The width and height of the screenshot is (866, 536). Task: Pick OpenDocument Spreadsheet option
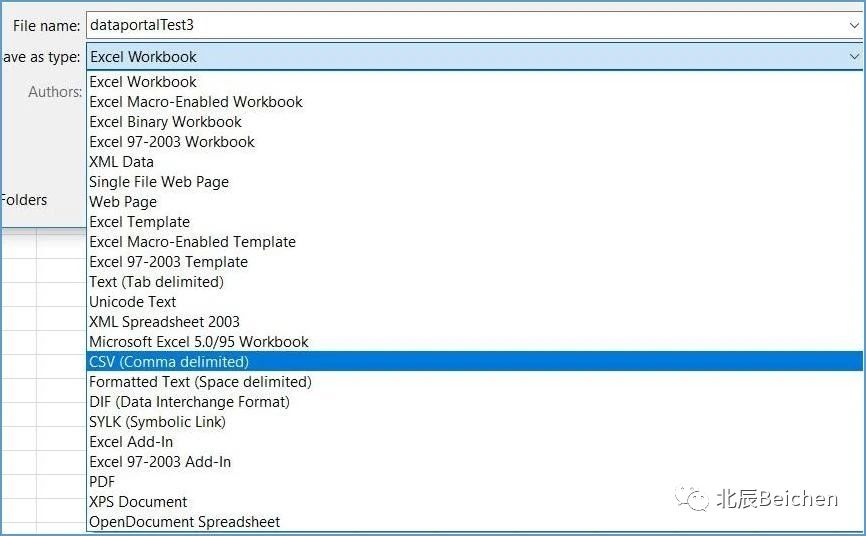click(x=184, y=522)
